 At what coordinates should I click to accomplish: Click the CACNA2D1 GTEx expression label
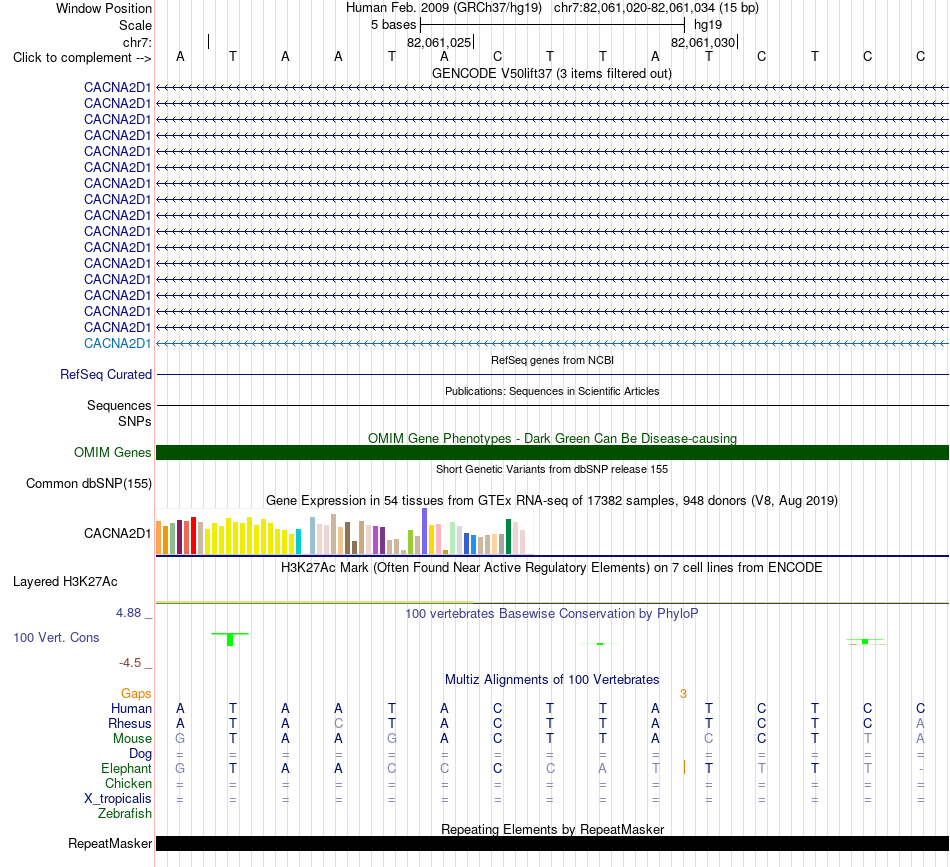(x=117, y=533)
